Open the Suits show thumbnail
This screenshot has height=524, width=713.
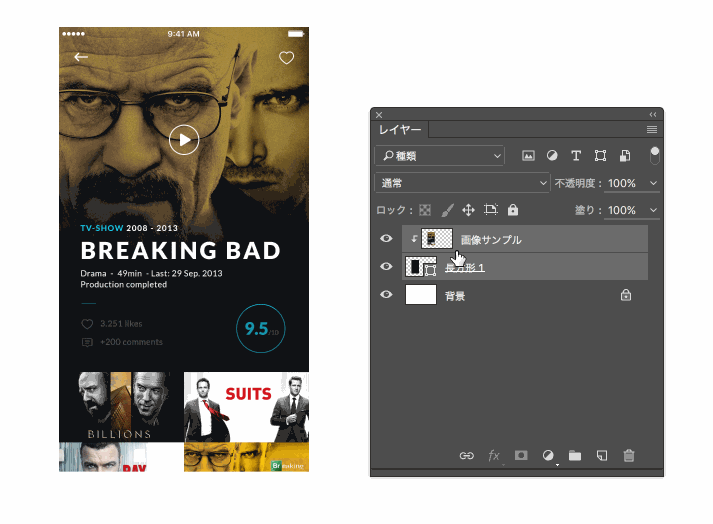pos(246,407)
